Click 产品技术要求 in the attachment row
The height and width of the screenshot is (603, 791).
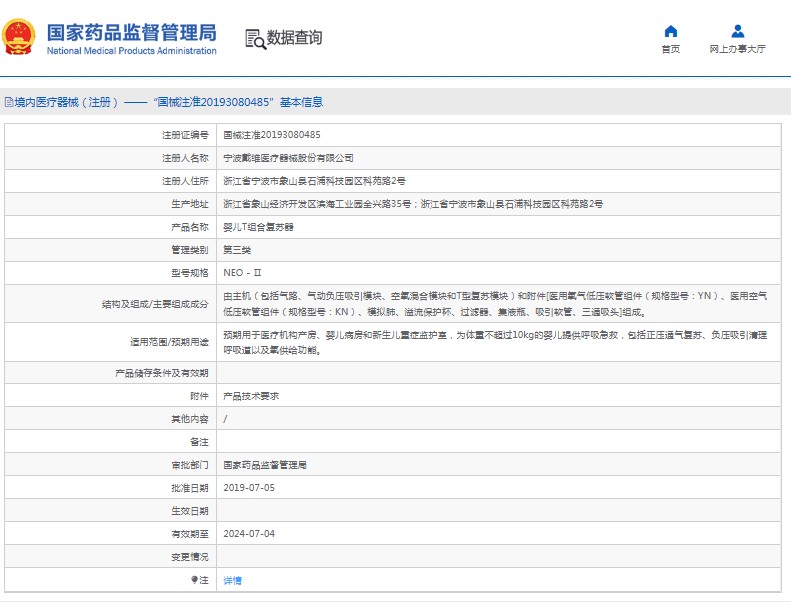click(251, 396)
